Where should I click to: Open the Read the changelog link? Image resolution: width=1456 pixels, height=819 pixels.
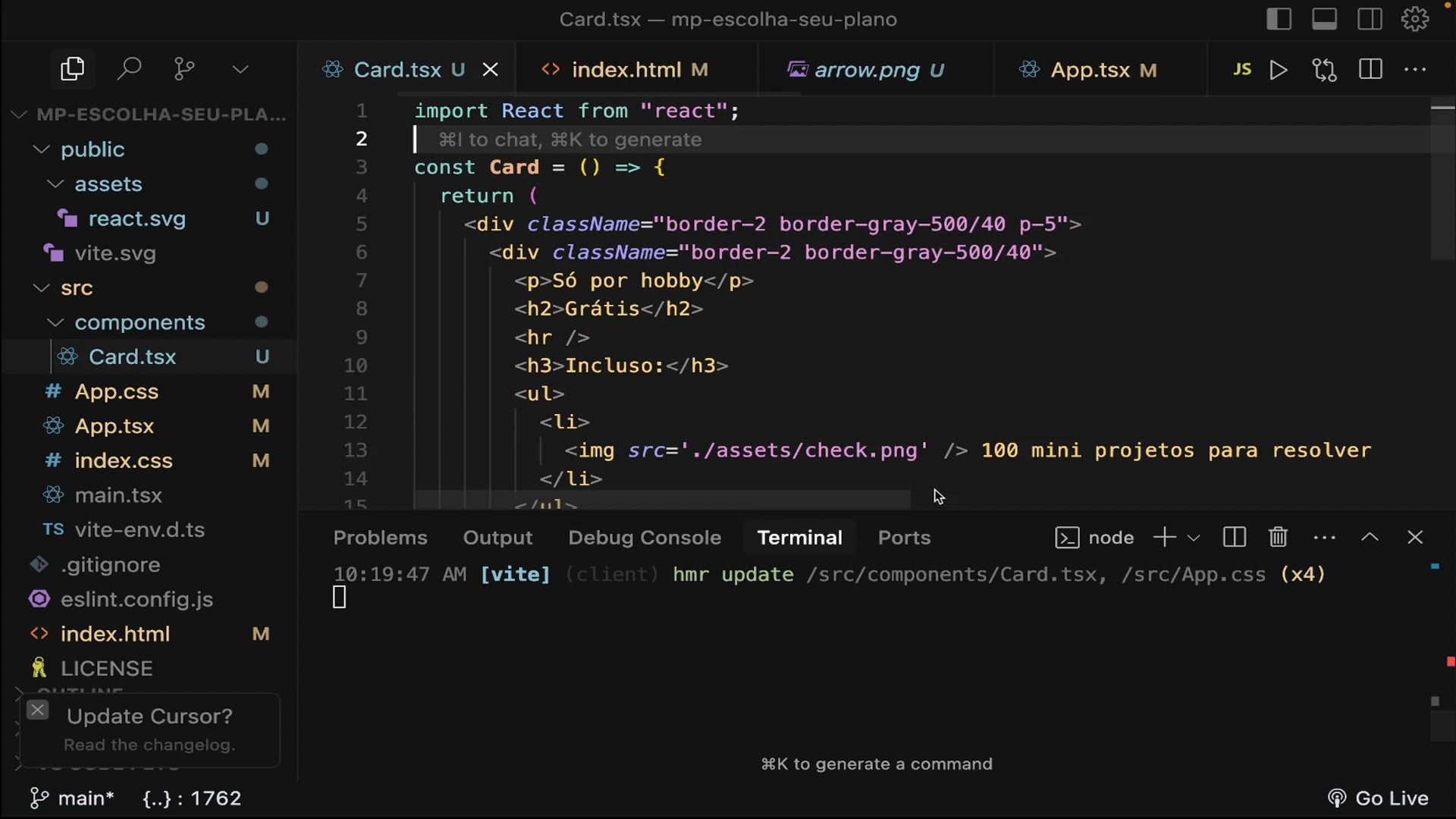pyautogui.click(x=149, y=745)
